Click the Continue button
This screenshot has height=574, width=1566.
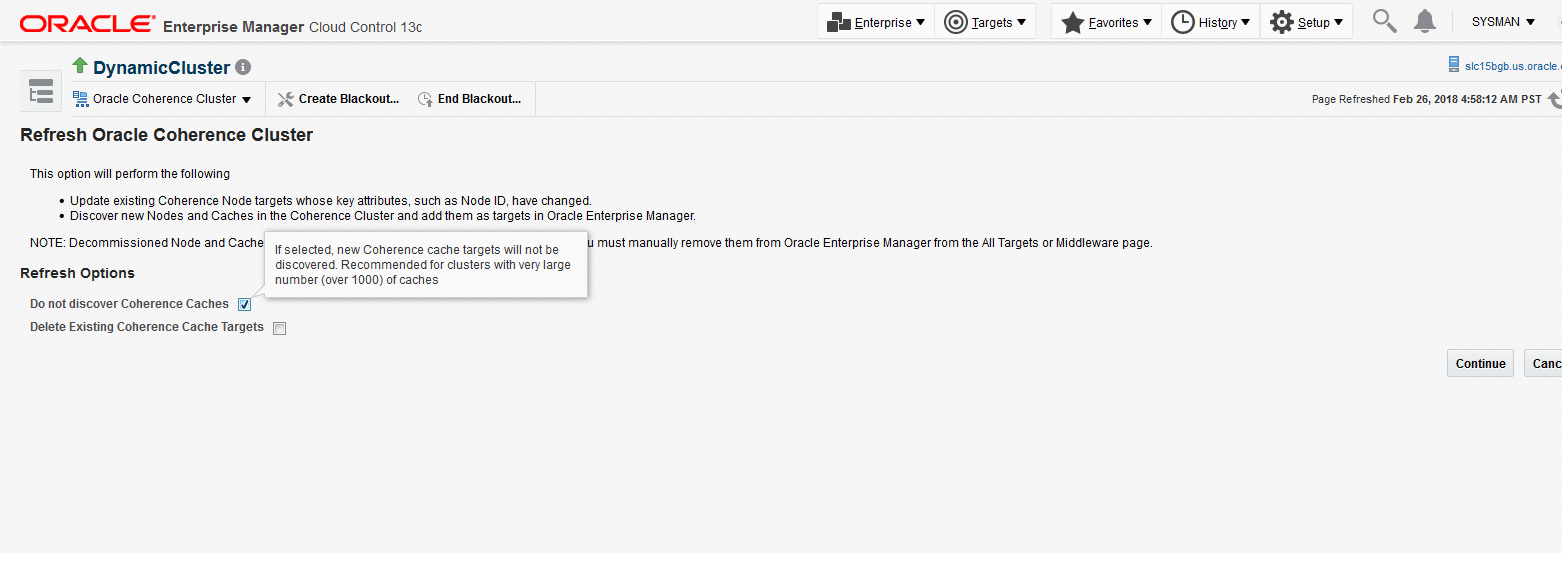point(1480,363)
